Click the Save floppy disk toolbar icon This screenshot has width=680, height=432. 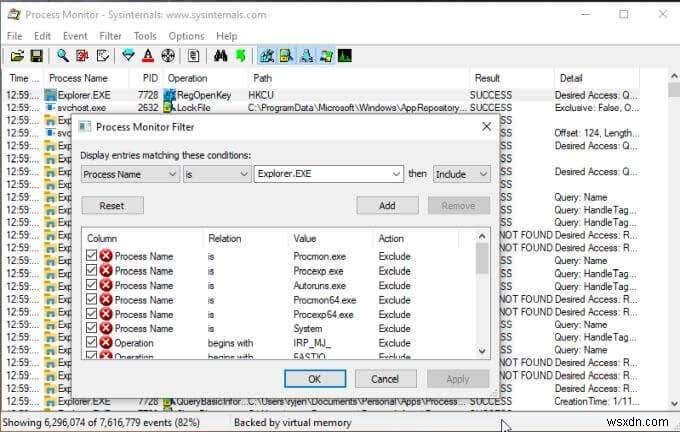tap(37, 56)
